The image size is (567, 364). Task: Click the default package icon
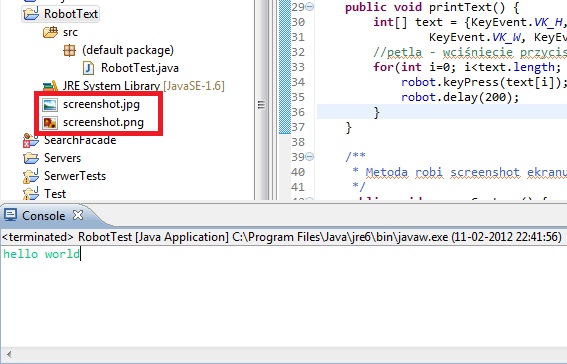(x=69, y=50)
